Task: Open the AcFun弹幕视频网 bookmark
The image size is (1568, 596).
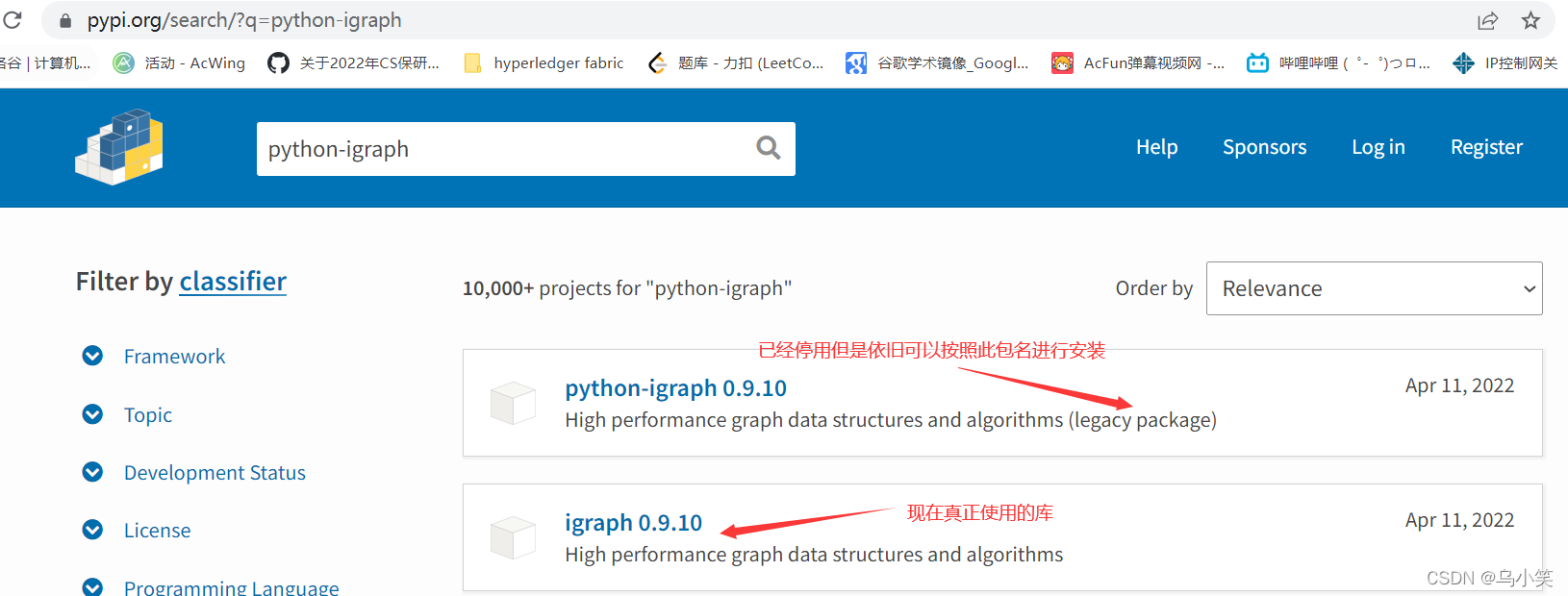Action: click(x=1138, y=63)
